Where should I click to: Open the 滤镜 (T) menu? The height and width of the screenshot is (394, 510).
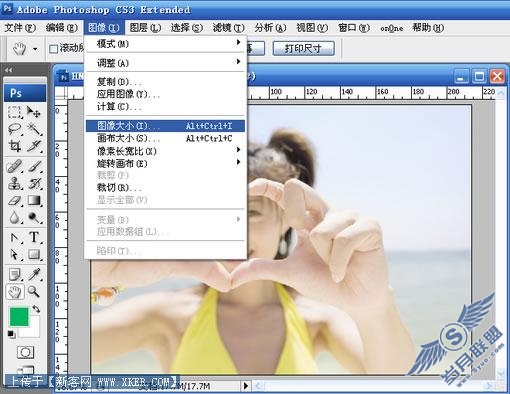coord(229,28)
